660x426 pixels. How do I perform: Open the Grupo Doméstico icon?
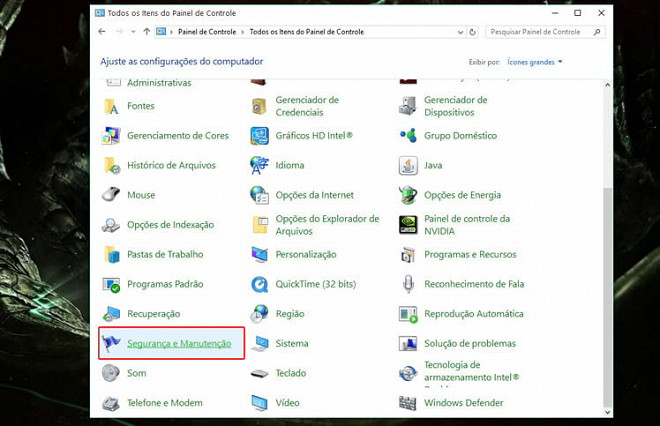pyautogui.click(x=408, y=136)
